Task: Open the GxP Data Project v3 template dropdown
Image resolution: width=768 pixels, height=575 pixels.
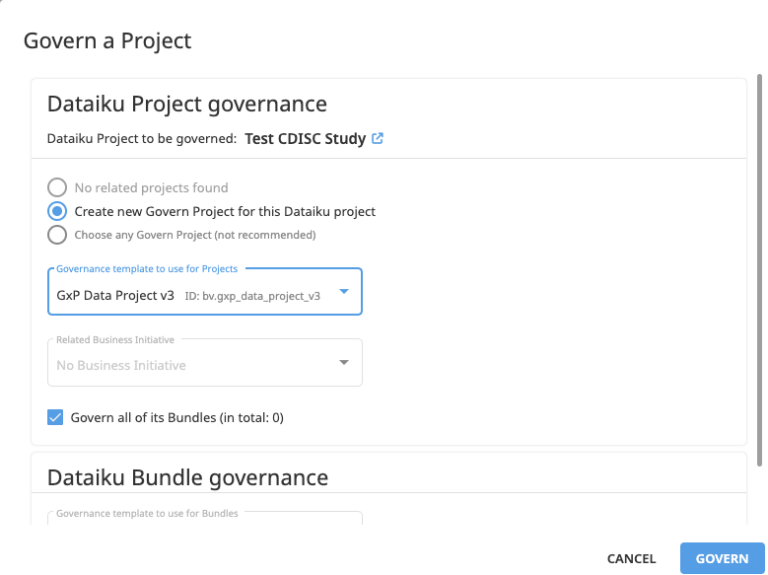Action: [205, 291]
